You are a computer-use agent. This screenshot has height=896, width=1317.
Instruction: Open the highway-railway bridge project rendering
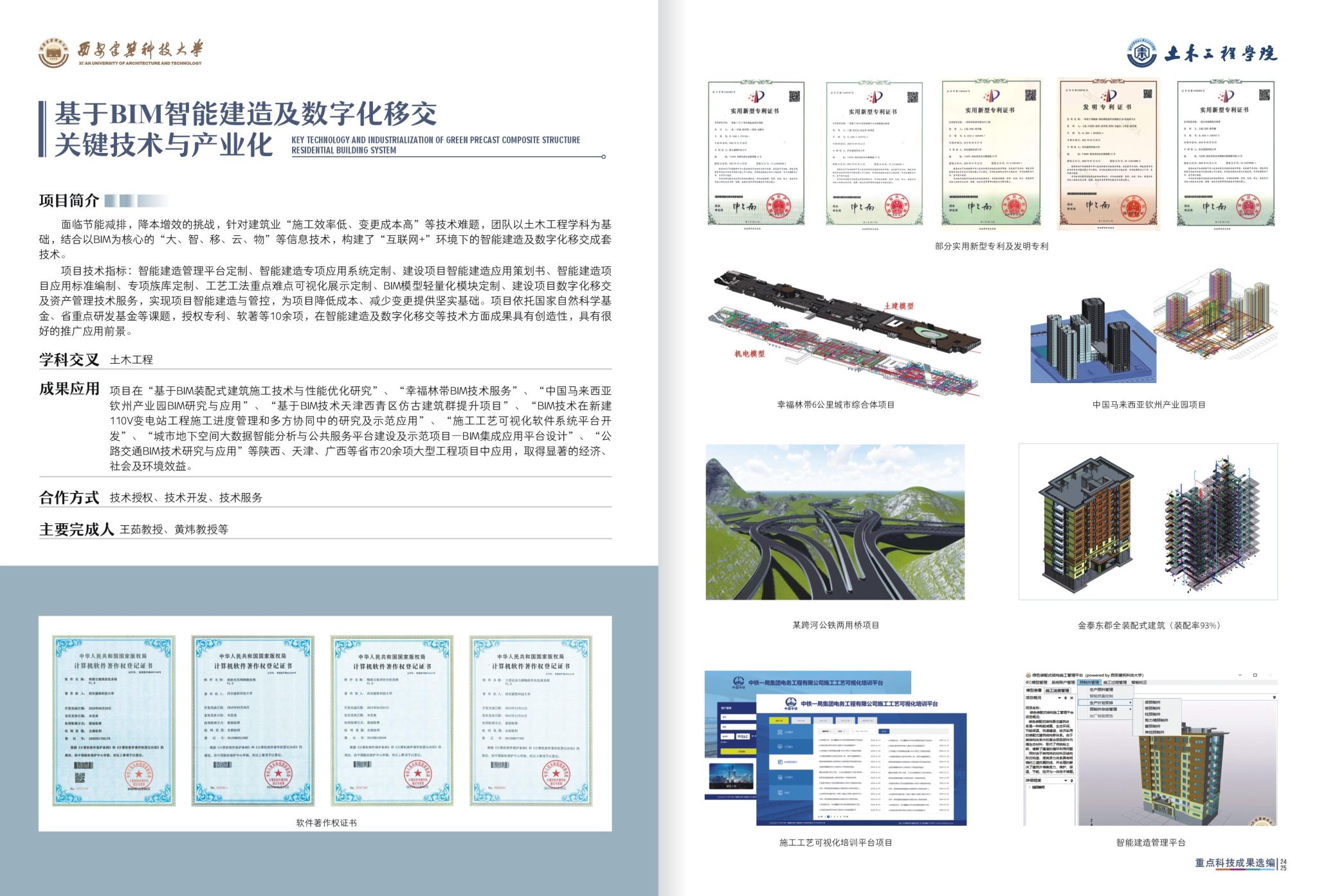(835, 522)
